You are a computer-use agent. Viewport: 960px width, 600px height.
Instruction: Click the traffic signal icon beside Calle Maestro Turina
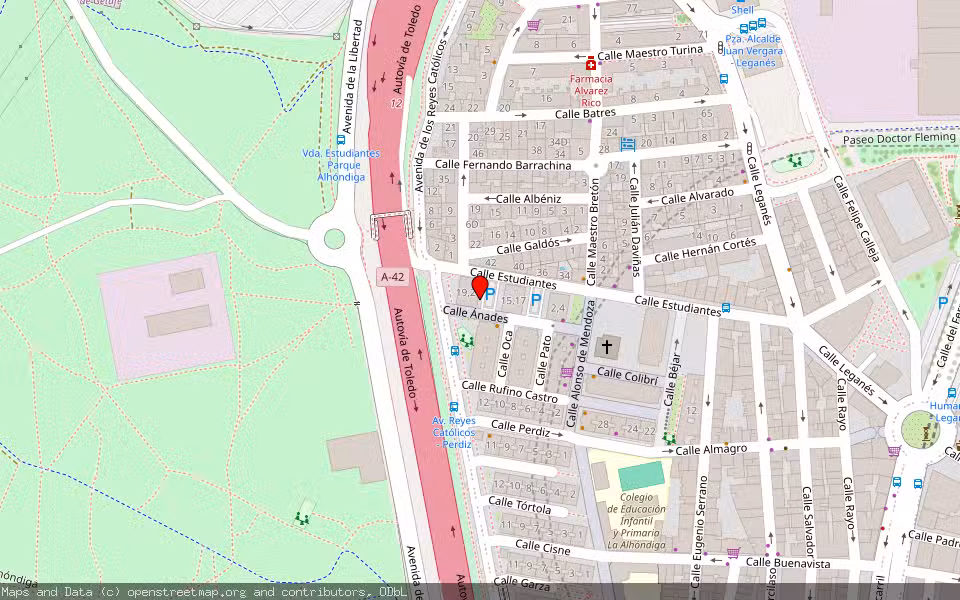tap(720, 48)
